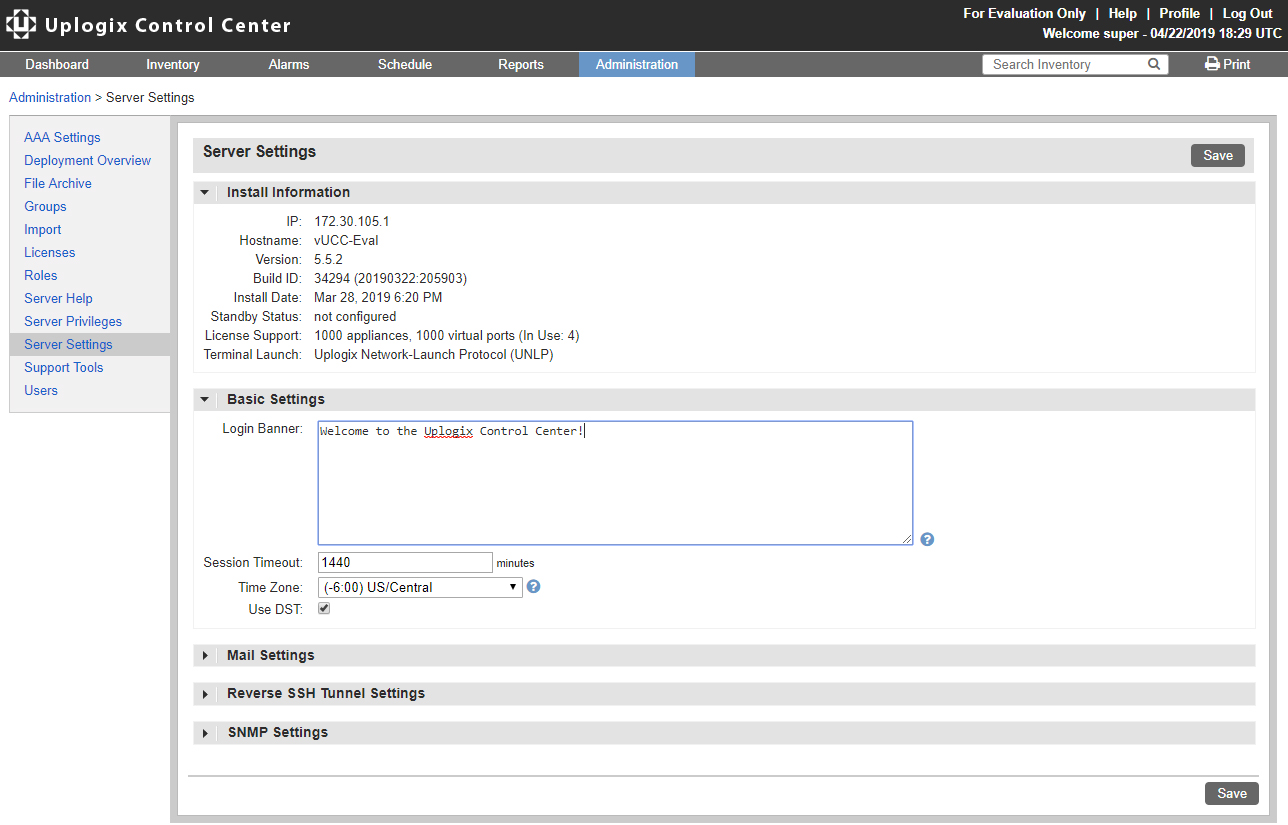Expand Reverse SSH Tunnel Settings section
Screen dimensions: 1288x825
click(205, 693)
